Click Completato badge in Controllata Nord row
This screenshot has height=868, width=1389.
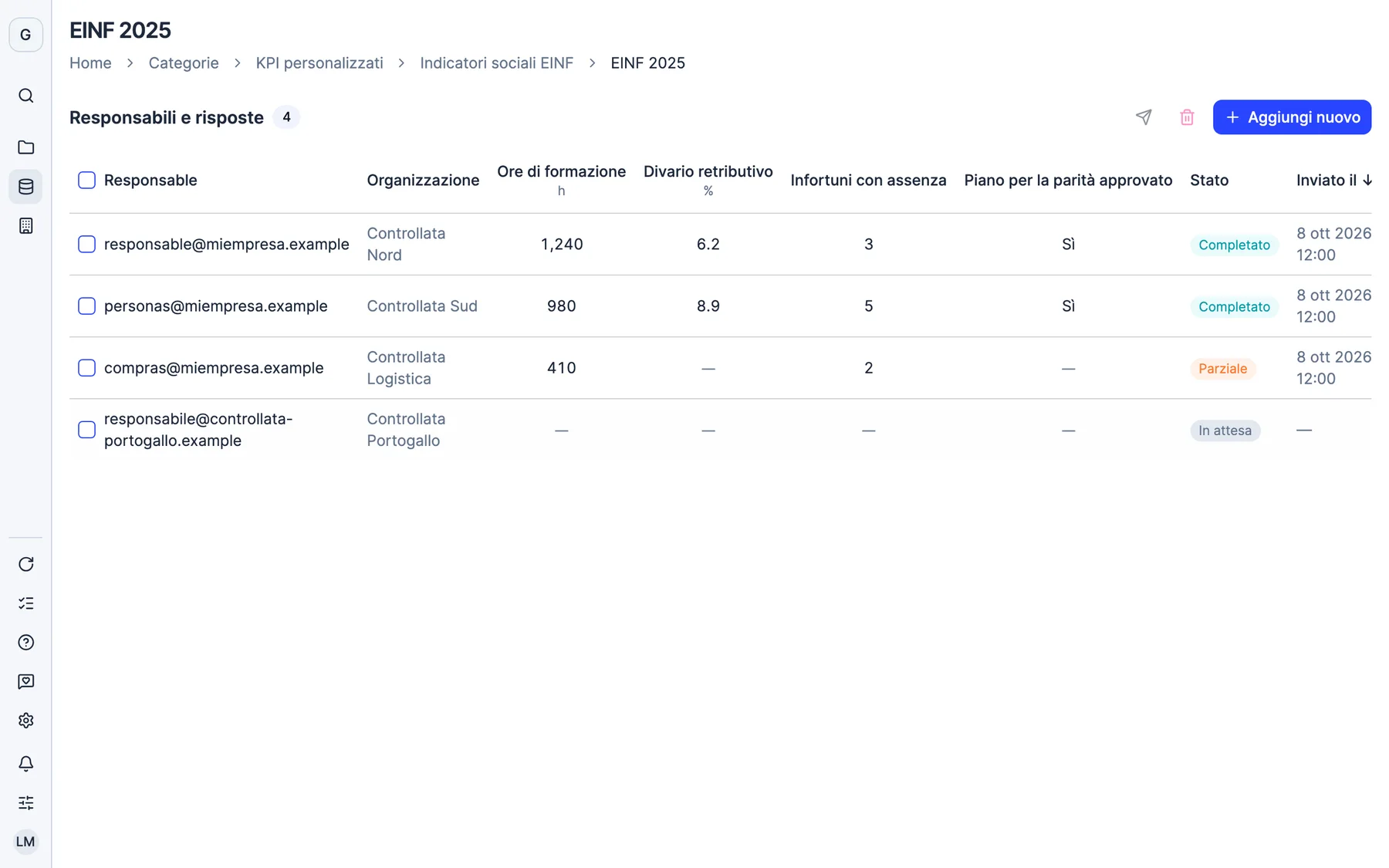tap(1234, 245)
